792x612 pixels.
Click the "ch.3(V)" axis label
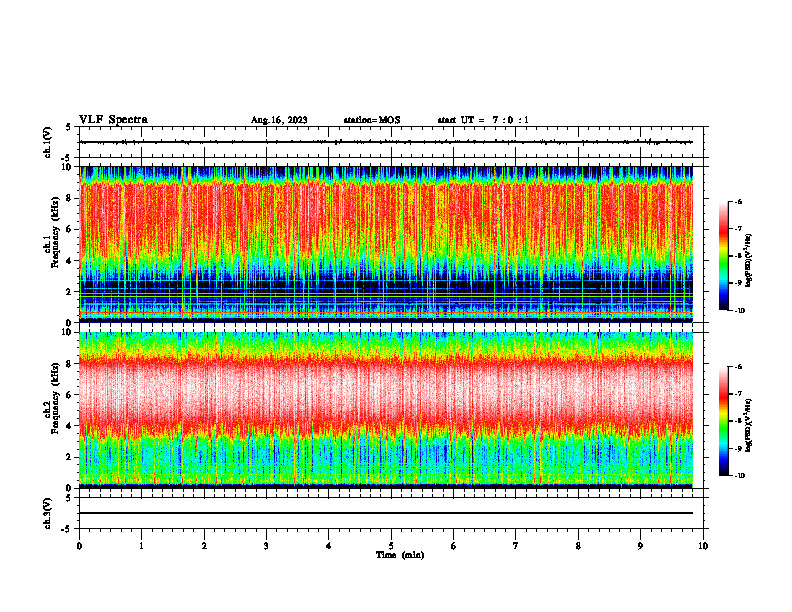tap(47, 513)
